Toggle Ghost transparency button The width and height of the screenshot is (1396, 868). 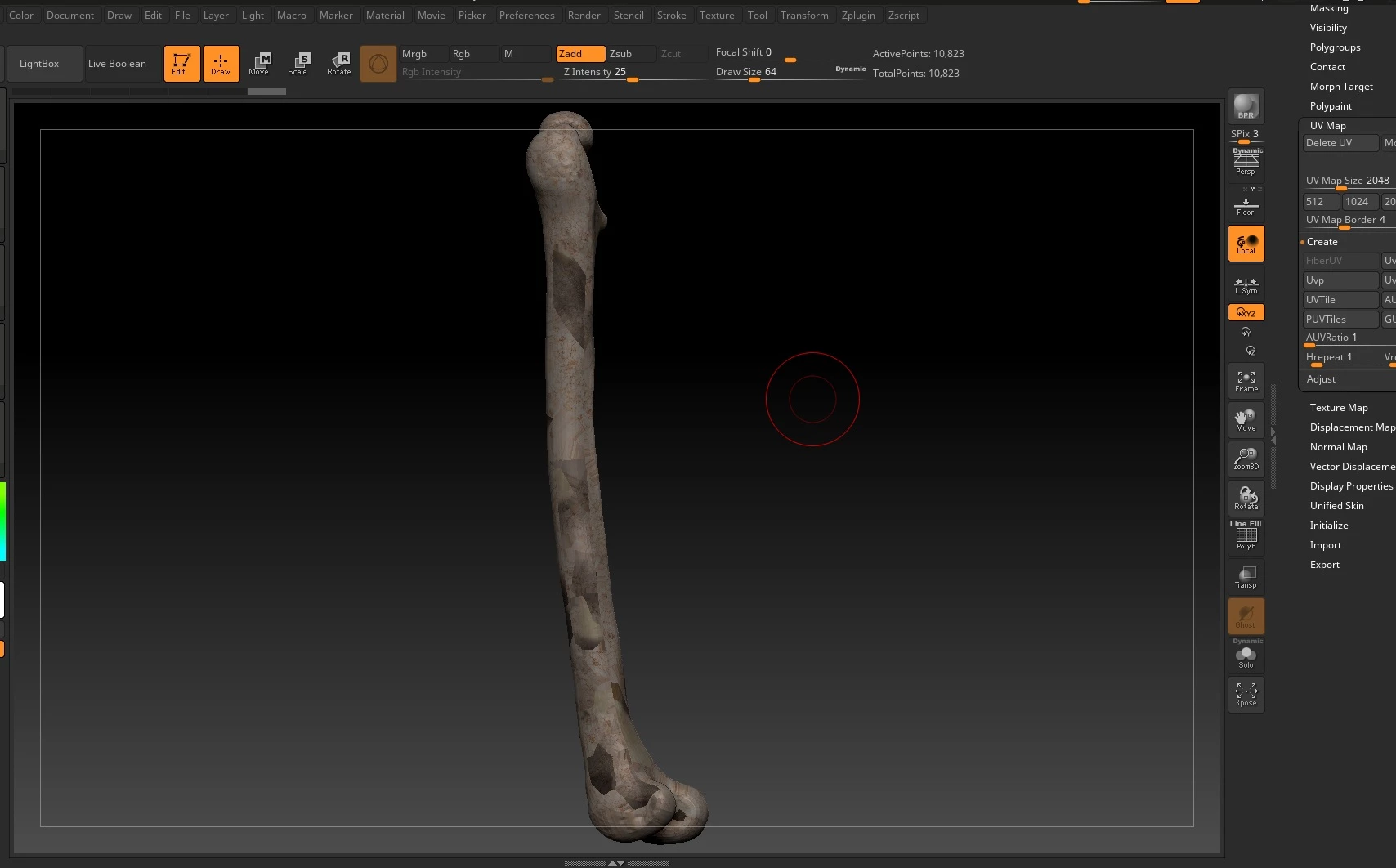click(1246, 616)
